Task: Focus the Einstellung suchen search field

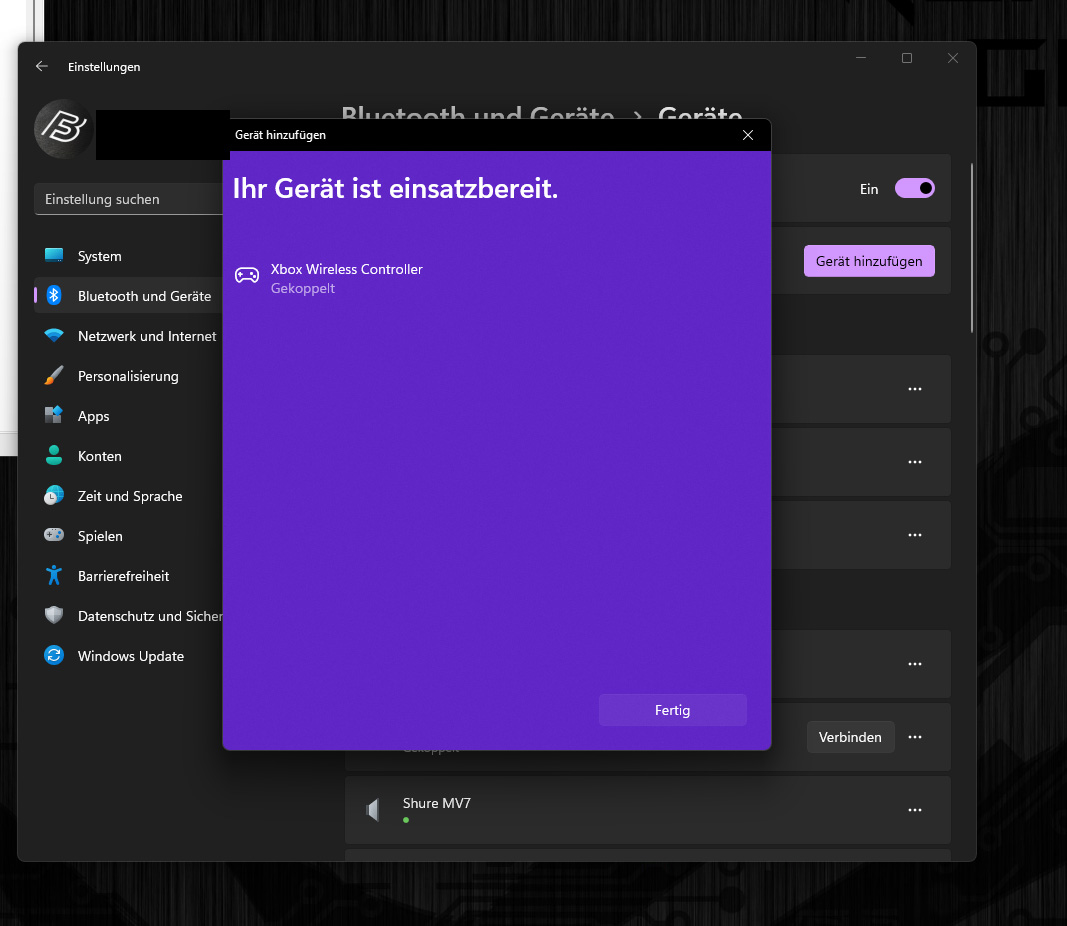Action: click(129, 199)
